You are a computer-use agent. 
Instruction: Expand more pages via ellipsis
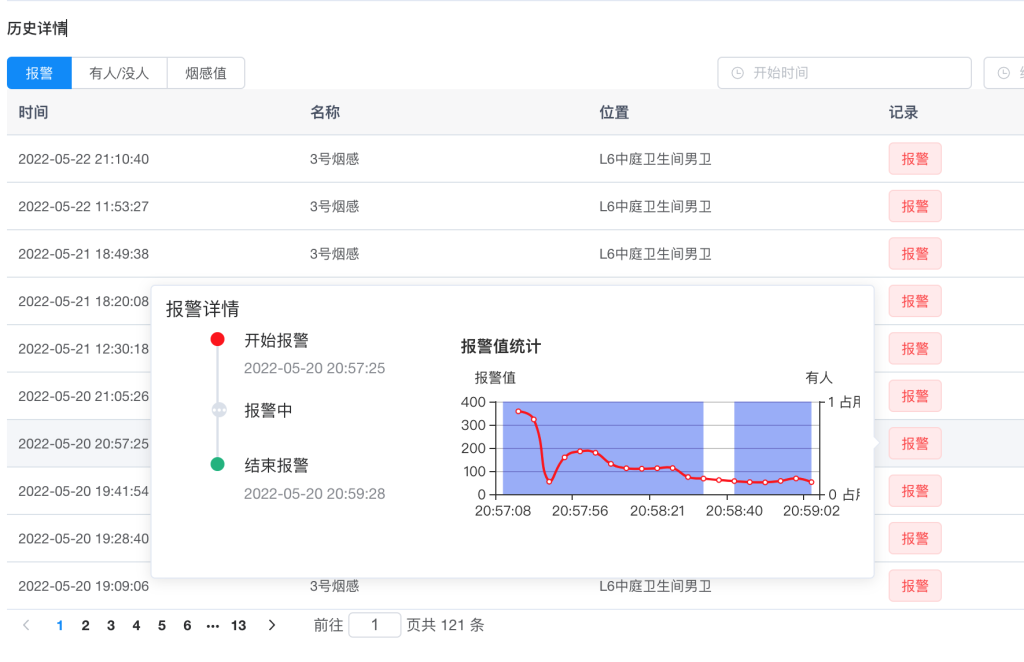[212, 625]
